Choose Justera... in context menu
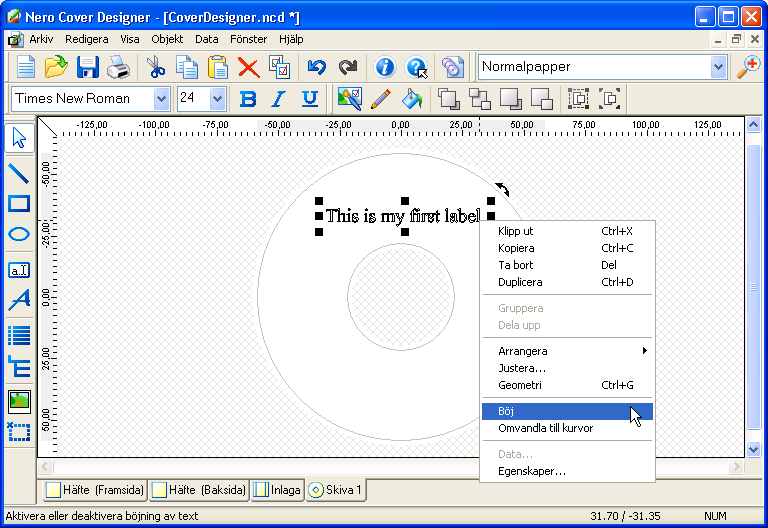The height and width of the screenshot is (528, 768). point(567,368)
